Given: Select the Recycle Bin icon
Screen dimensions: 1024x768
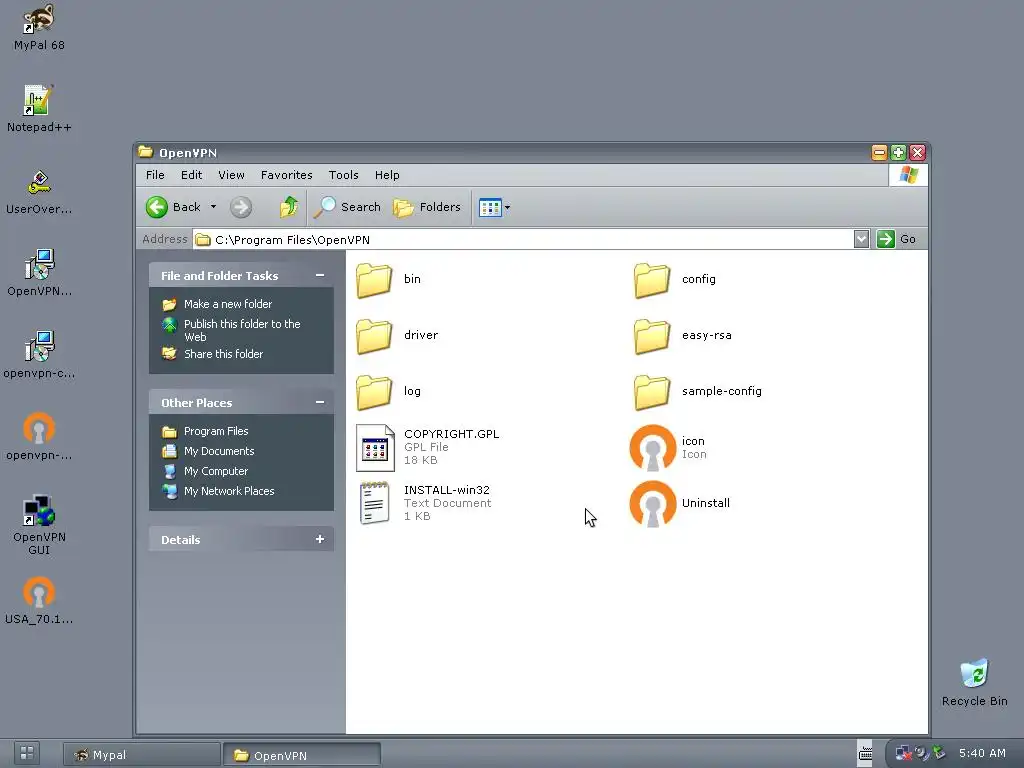Looking at the screenshot, I should coord(974,683).
